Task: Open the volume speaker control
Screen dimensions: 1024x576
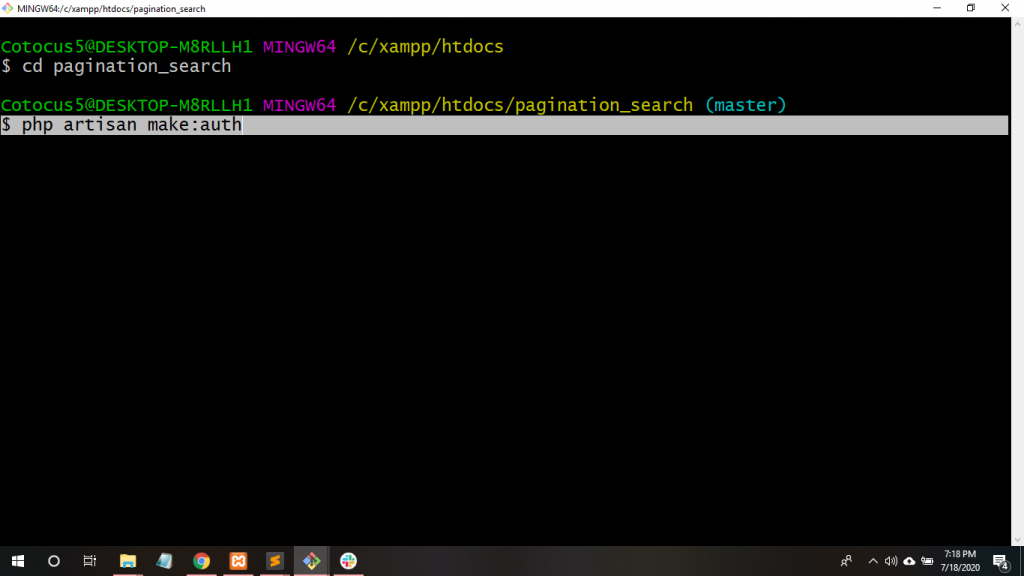Action: (890, 561)
